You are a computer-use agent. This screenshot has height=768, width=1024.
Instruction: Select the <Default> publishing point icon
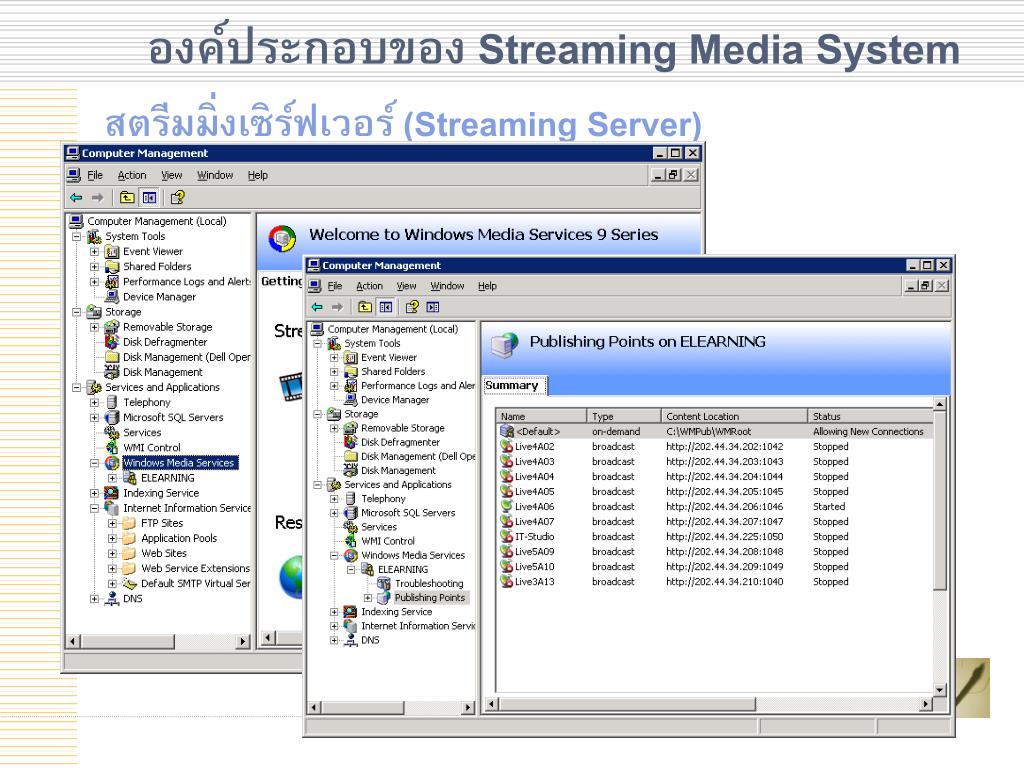[x=506, y=431]
